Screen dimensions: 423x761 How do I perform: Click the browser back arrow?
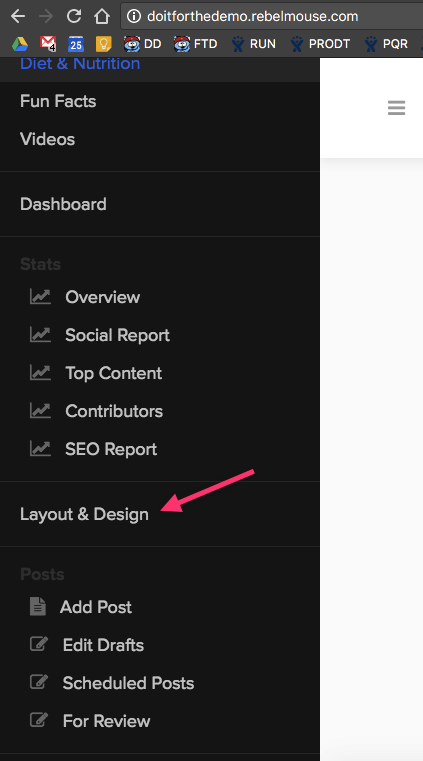18,16
